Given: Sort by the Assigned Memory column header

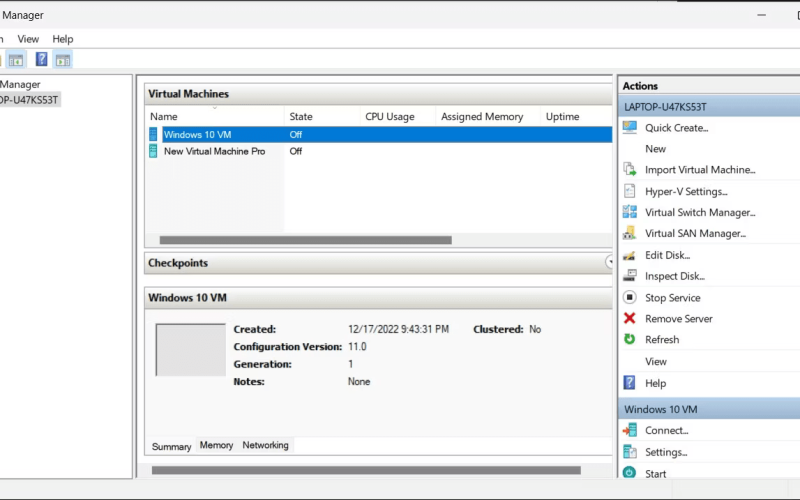Looking at the screenshot, I should tap(488, 116).
